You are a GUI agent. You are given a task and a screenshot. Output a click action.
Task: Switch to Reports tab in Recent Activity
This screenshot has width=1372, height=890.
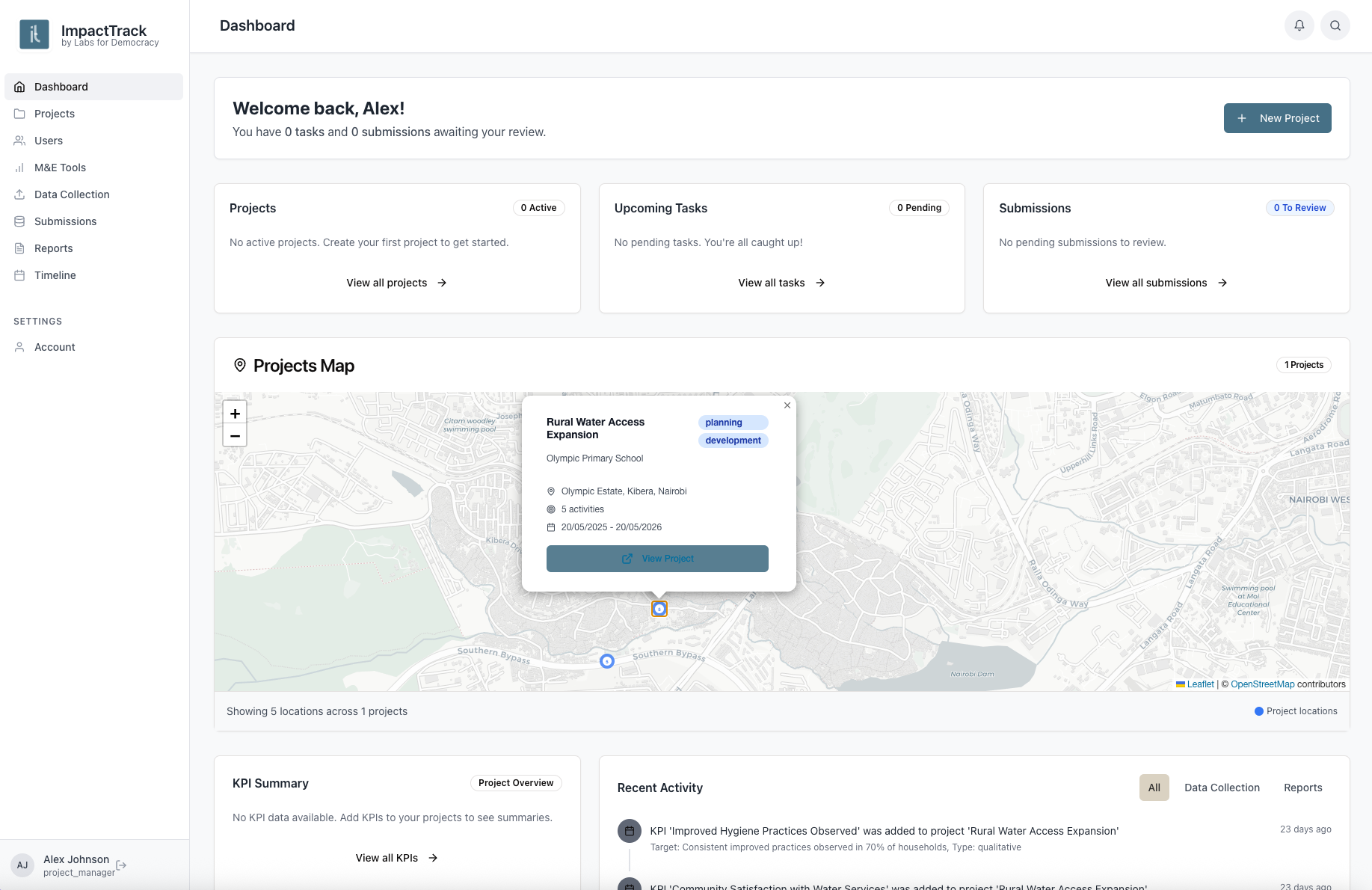coord(1303,788)
